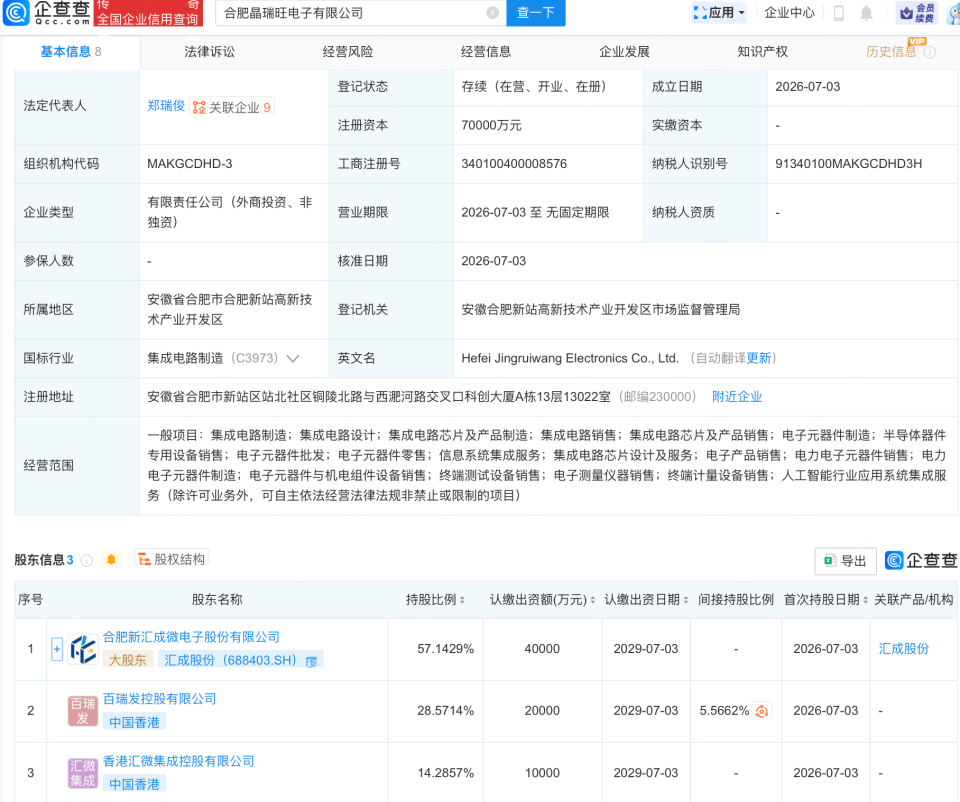Viewport: 960px width, 802px height.
Task: Click the info icon beside 历史信息
Action: click(929, 53)
